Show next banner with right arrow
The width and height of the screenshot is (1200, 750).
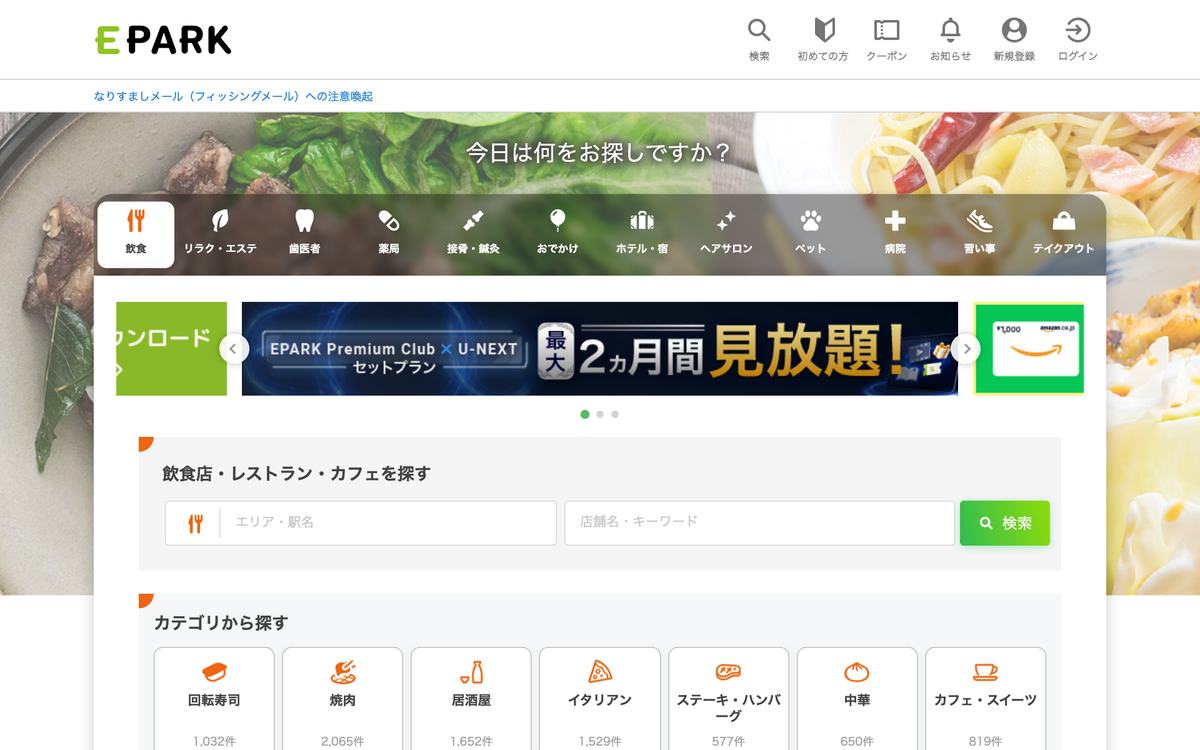pyautogui.click(x=966, y=349)
